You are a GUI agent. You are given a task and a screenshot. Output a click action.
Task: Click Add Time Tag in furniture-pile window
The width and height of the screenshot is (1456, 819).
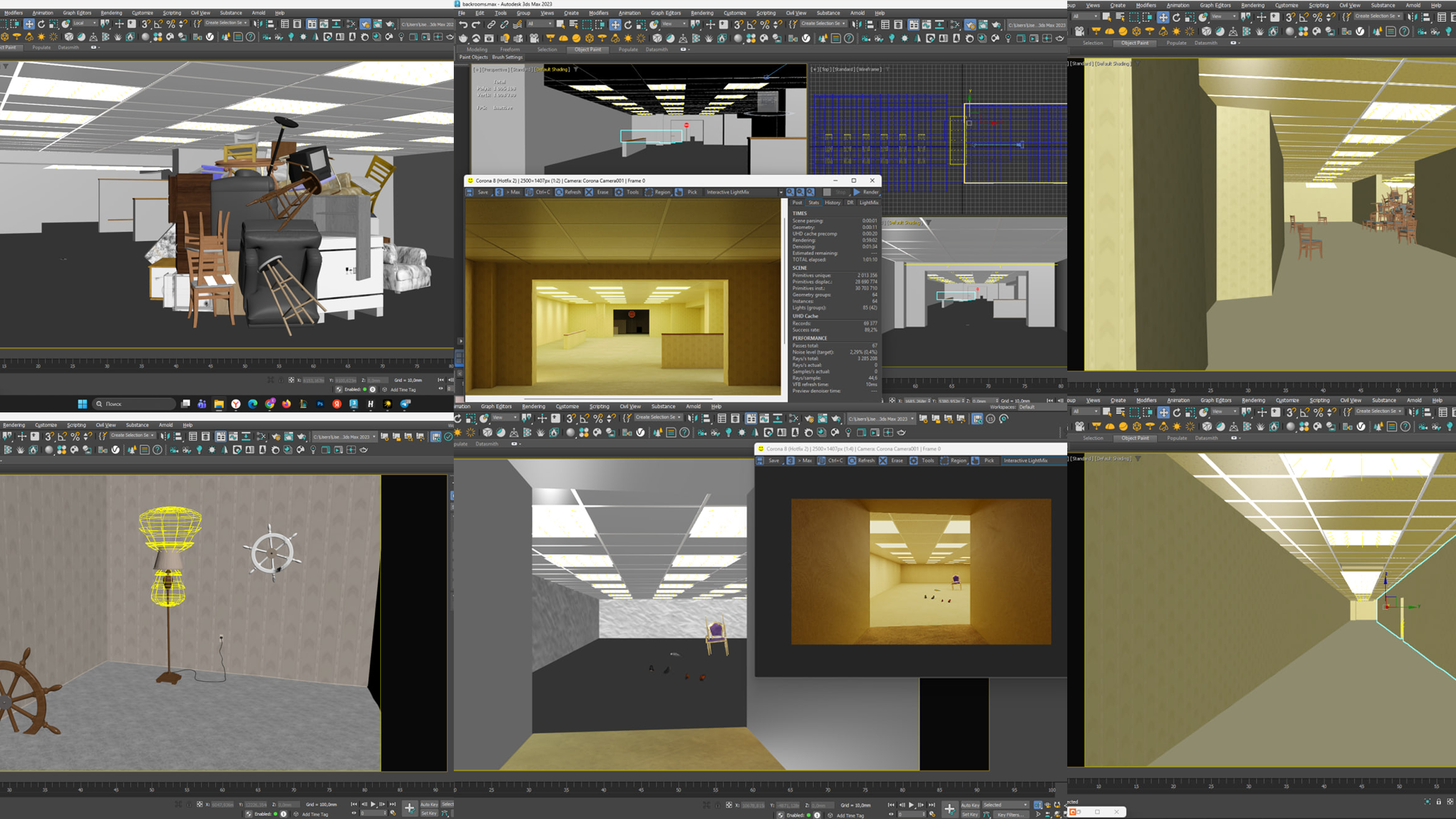[x=403, y=390]
